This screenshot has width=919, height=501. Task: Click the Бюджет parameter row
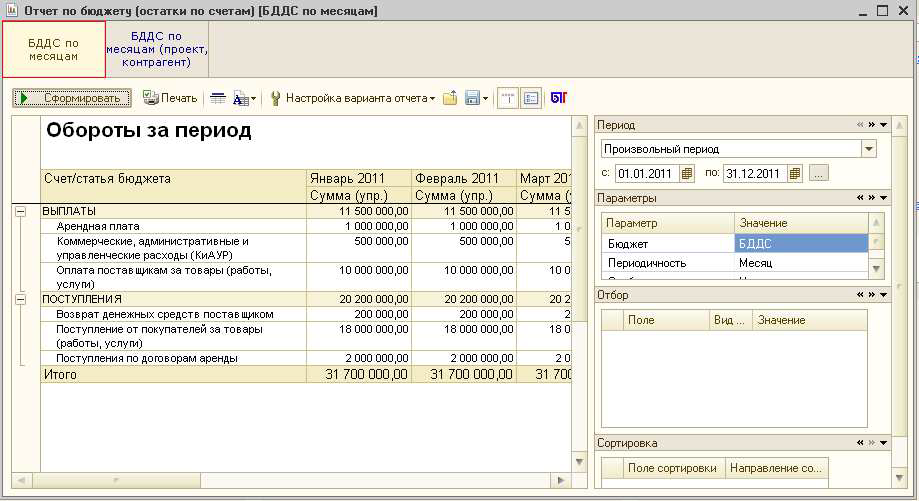734,243
